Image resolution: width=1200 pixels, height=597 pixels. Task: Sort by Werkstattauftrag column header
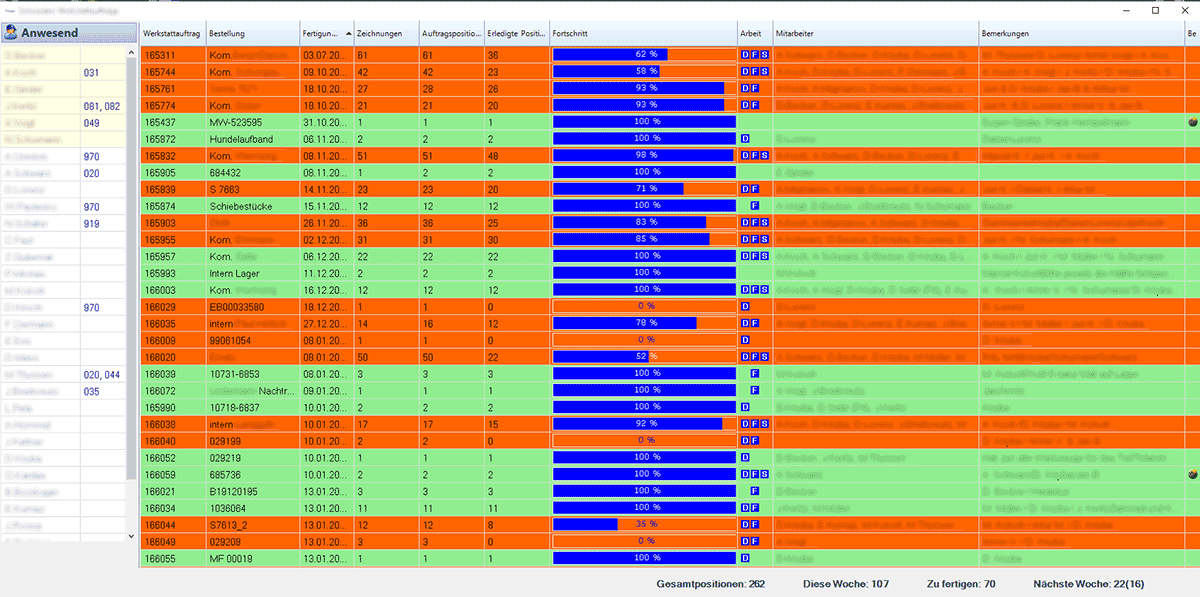click(x=172, y=33)
